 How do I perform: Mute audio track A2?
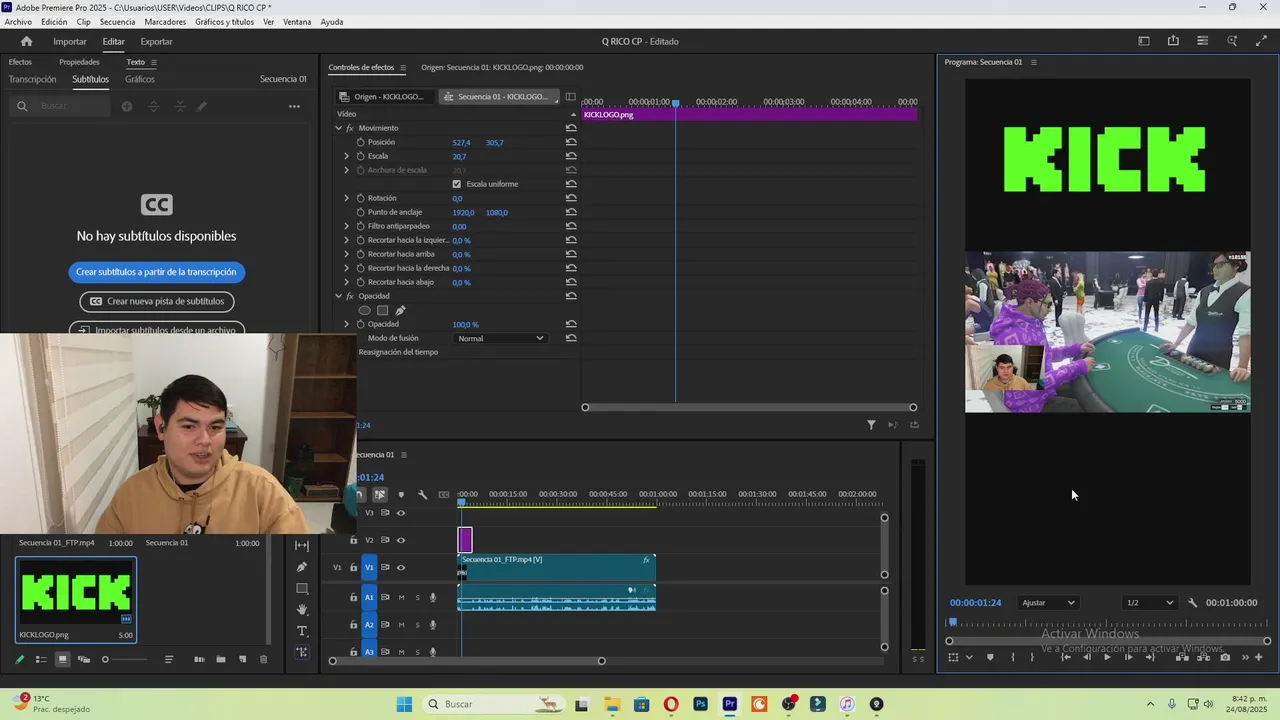[401, 625]
